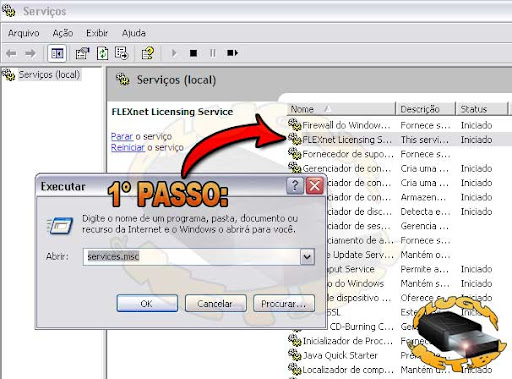
Task: Click the 'Gerencia ...' description cell
Action: (x=424, y=226)
